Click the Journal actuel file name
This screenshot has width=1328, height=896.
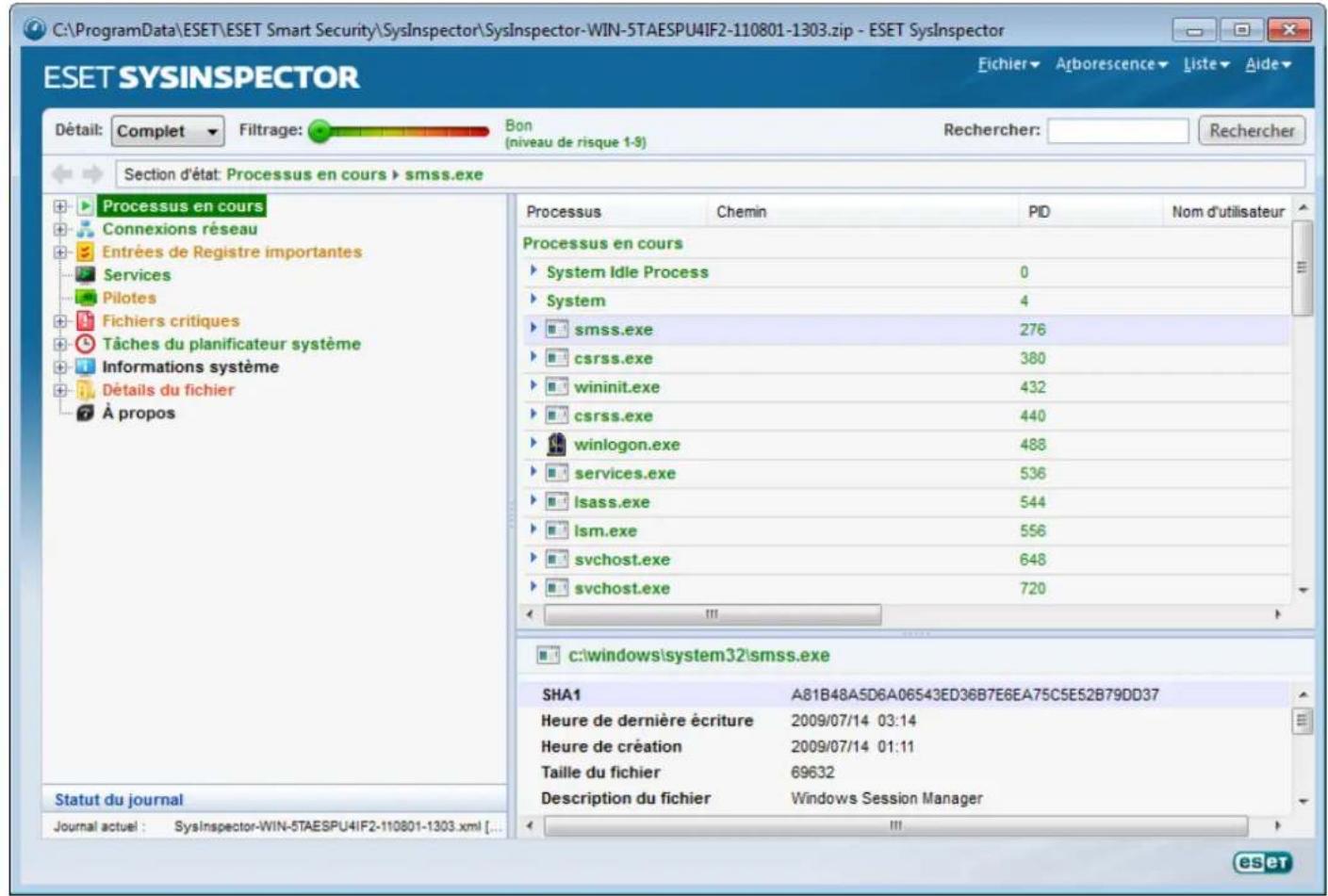338,826
